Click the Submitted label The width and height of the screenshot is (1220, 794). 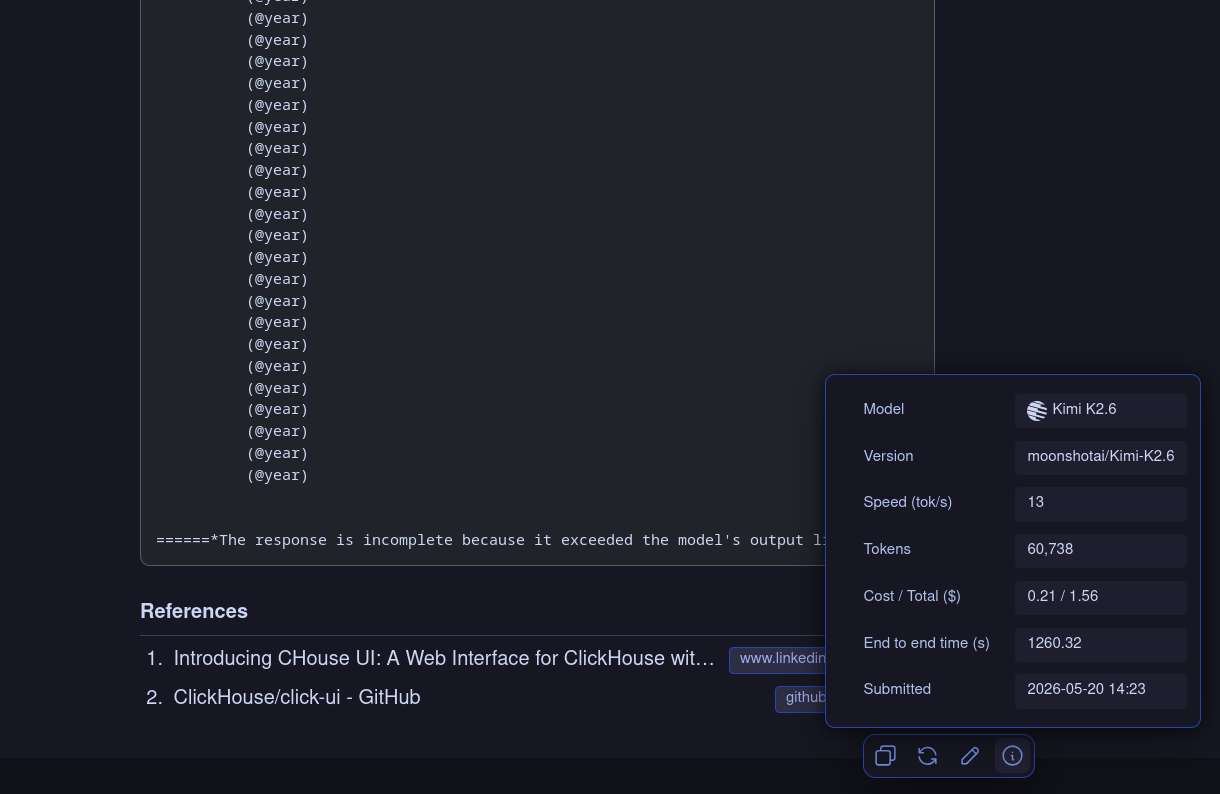(897, 690)
